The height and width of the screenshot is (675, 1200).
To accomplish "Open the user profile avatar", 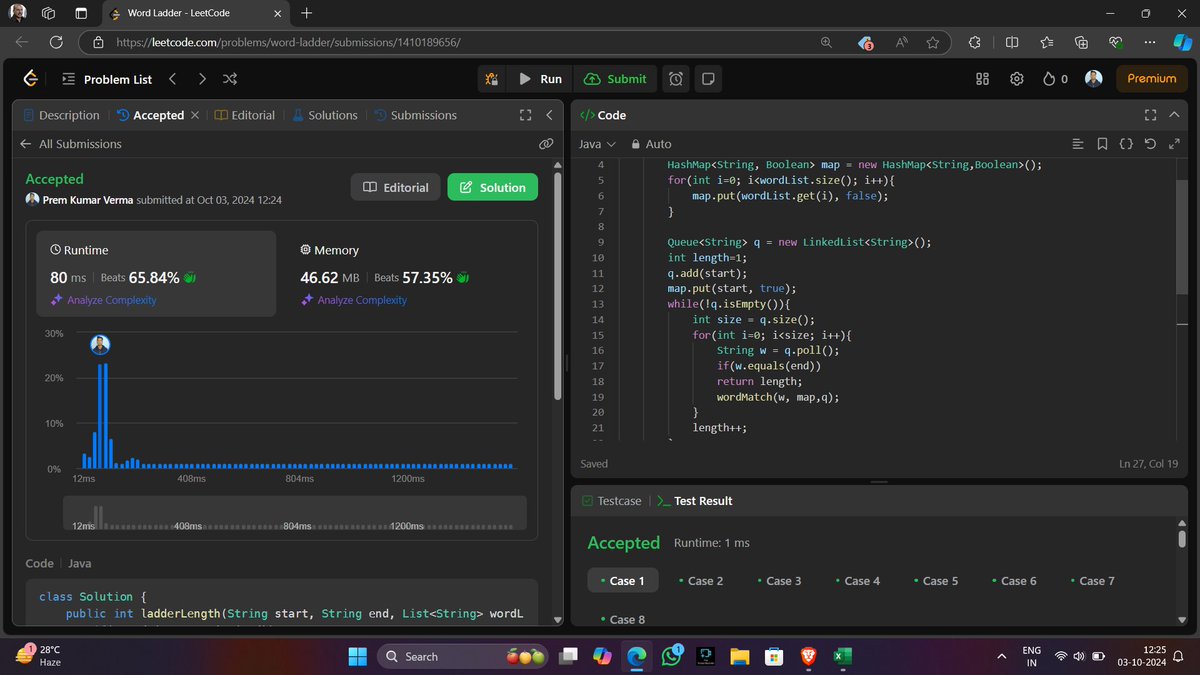I will (1094, 79).
